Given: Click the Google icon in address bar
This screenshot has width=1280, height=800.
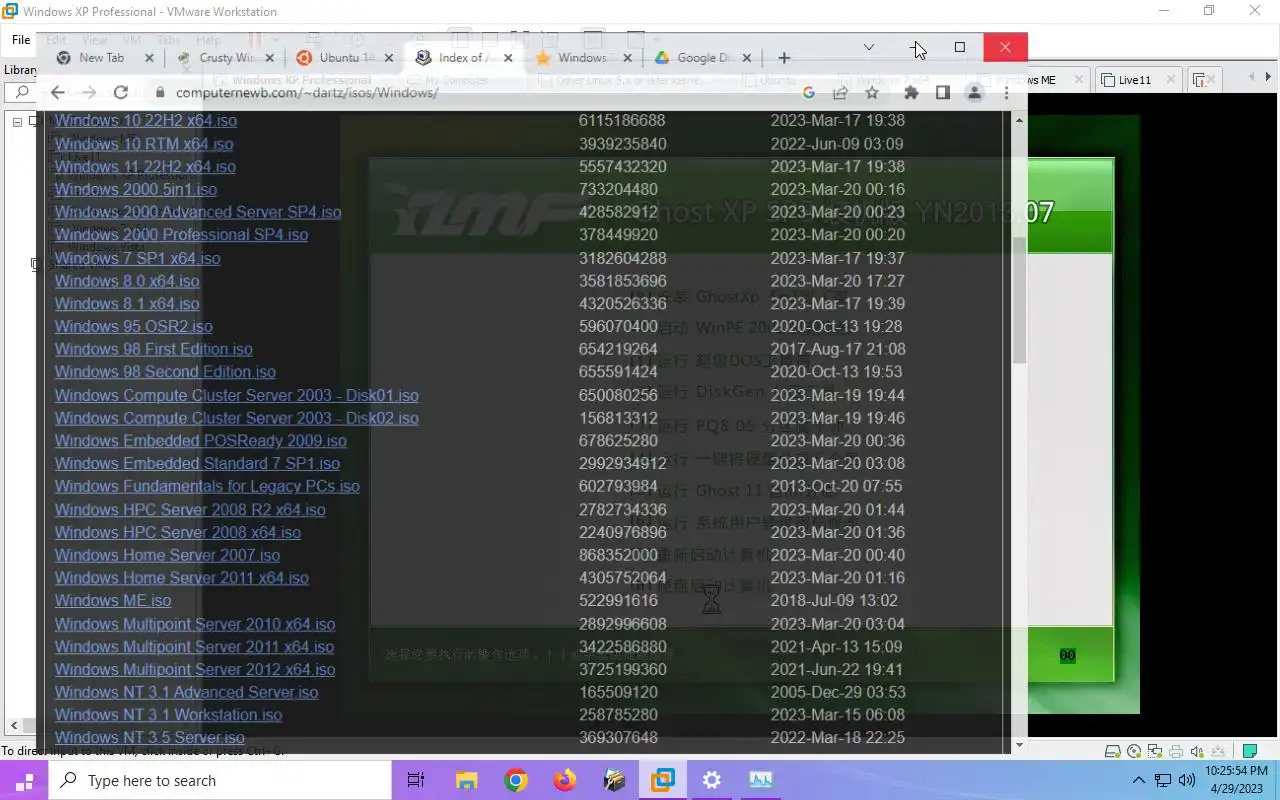Looking at the screenshot, I should pyautogui.click(x=809, y=93).
